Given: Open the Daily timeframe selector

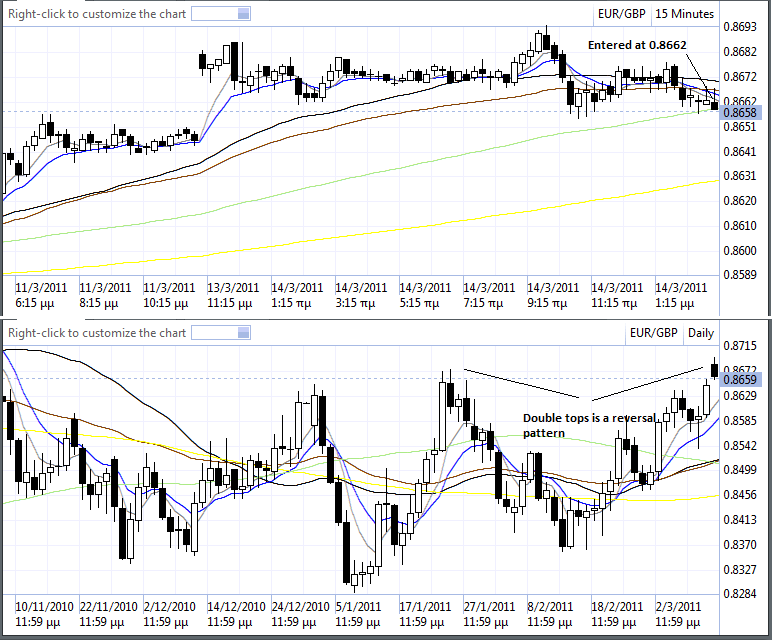Looking at the screenshot, I should (701, 333).
